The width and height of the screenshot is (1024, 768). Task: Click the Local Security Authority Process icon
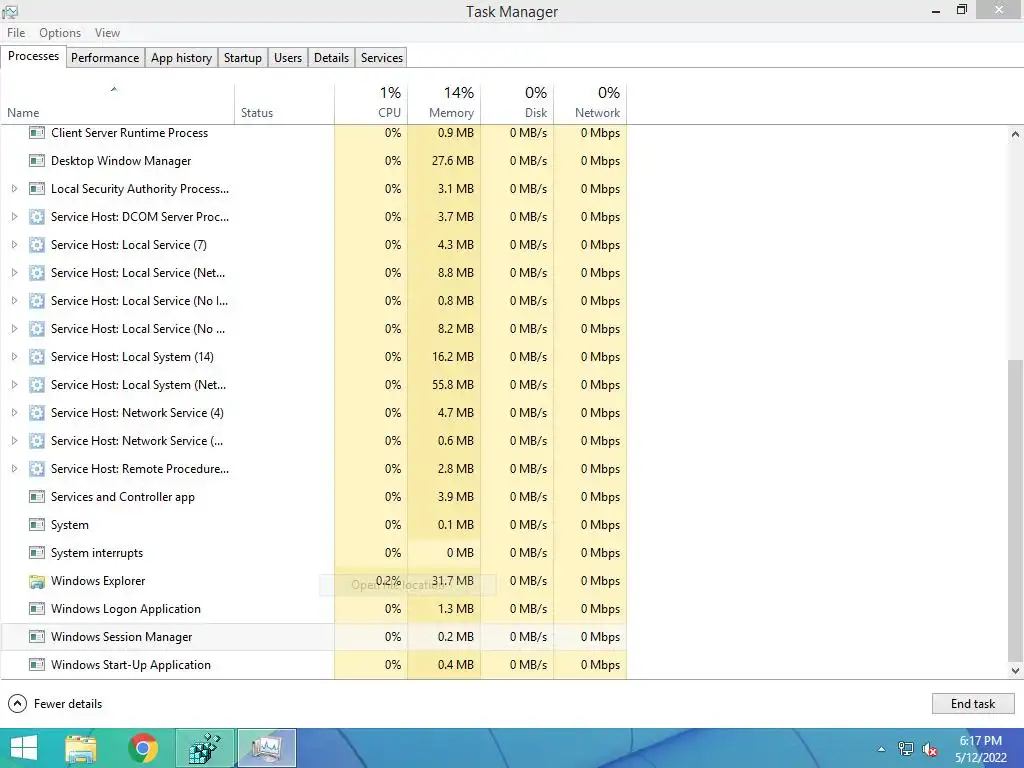(37, 189)
